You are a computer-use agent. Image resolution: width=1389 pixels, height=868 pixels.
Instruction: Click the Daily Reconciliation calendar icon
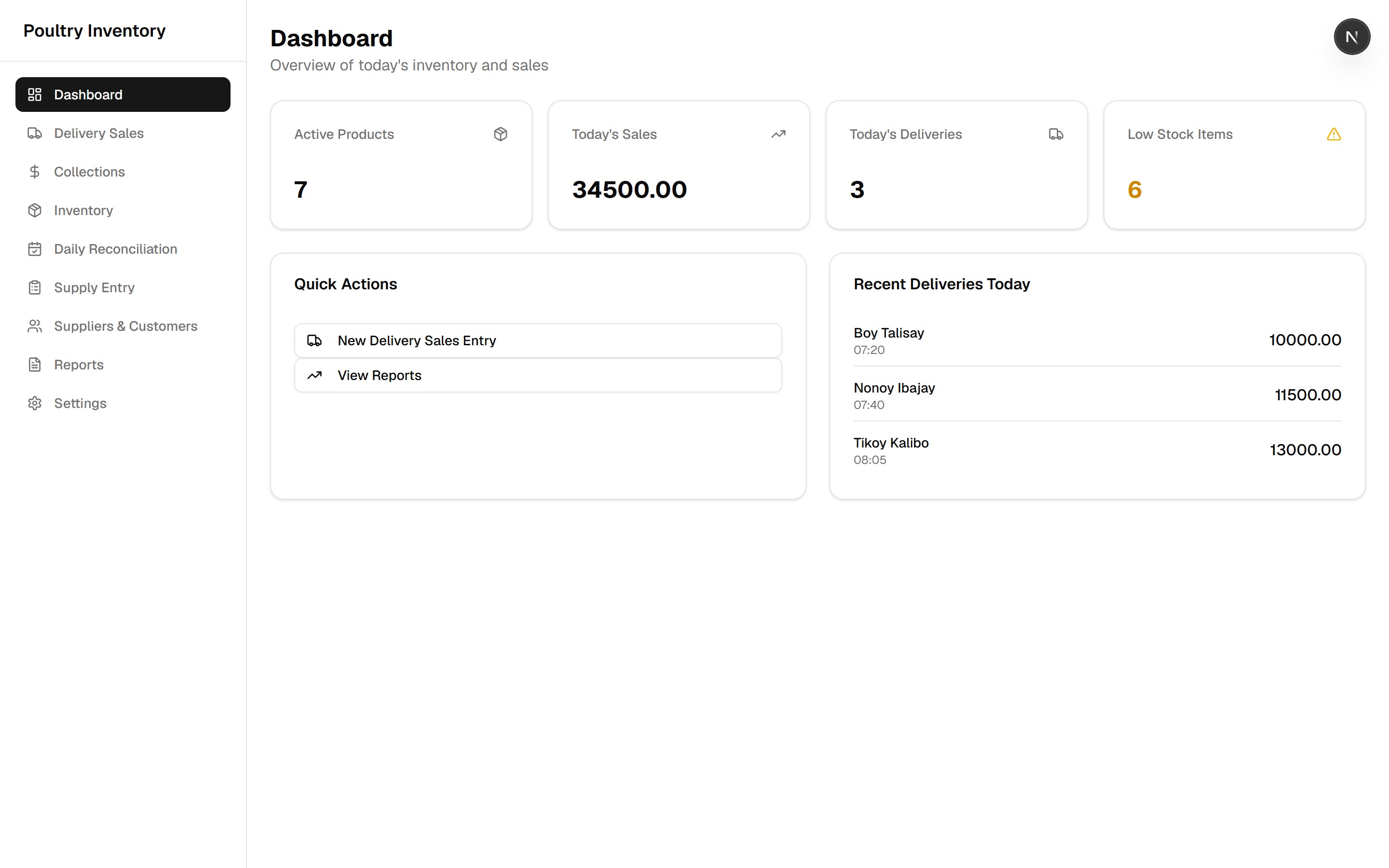tap(34, 248)
